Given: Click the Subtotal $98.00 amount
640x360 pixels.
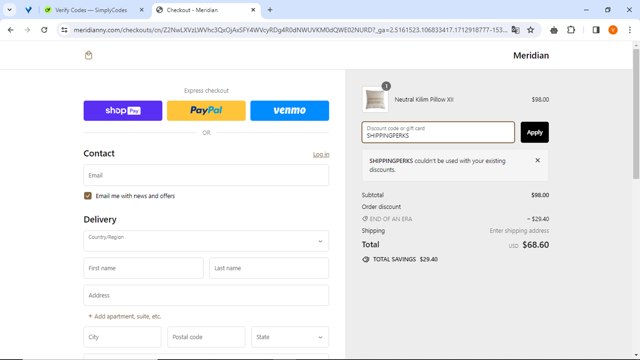Looking at the screenshot, I should (x=540, y=195).
